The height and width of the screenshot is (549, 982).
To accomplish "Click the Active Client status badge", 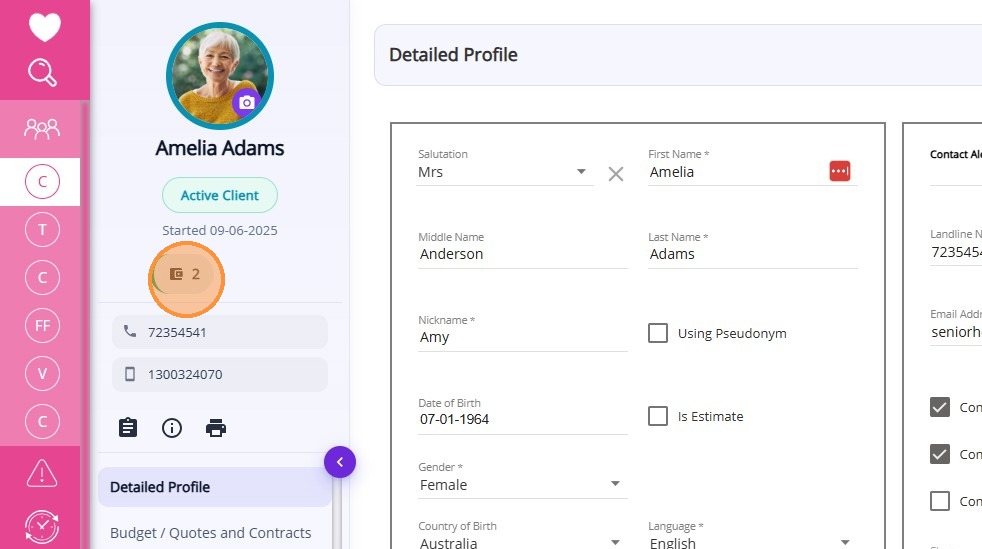I will point(219,195).
